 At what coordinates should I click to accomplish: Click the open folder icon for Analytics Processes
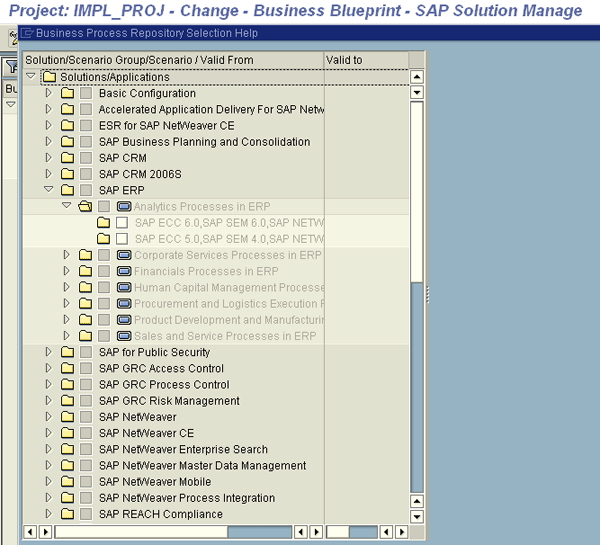click(85, 206)
